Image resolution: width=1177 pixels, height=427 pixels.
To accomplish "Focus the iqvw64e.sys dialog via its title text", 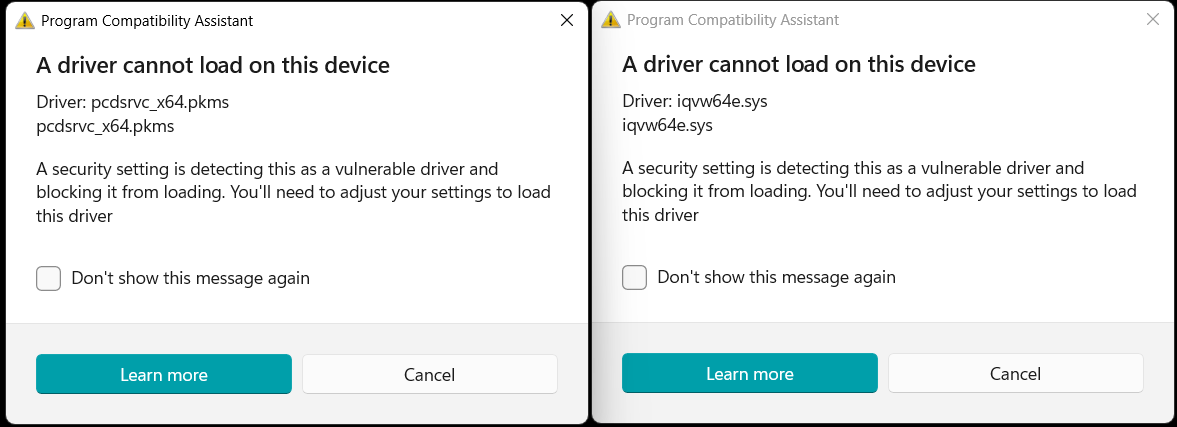I will pos(732,20).
